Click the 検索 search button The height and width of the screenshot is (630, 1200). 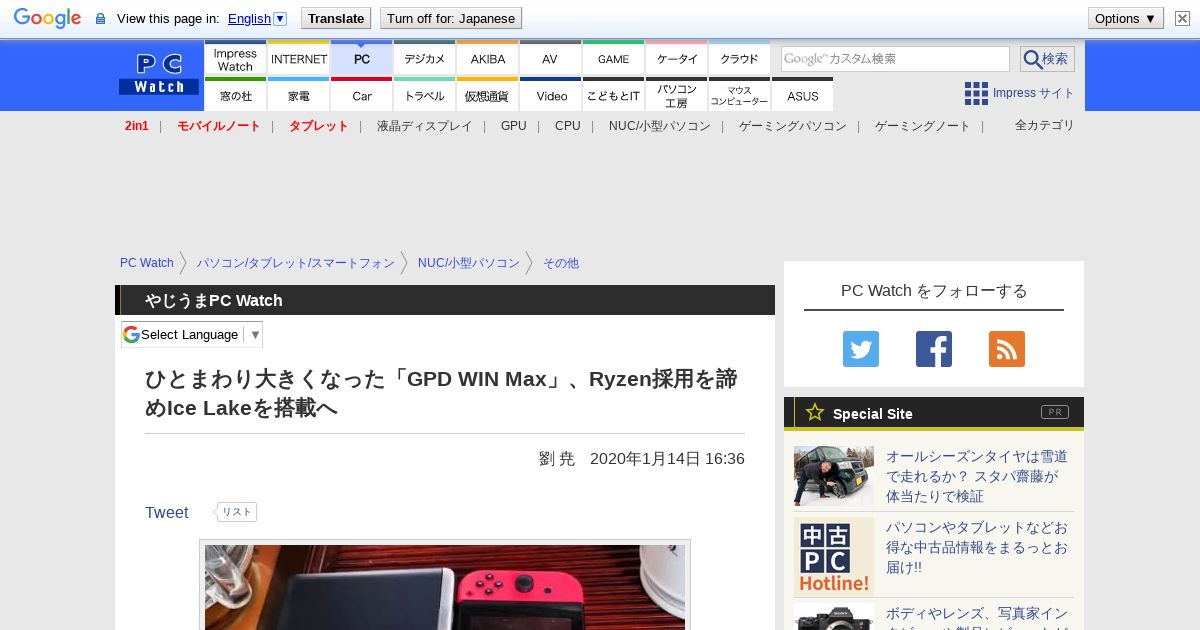pyautogui.click(x=1047, y=59)
